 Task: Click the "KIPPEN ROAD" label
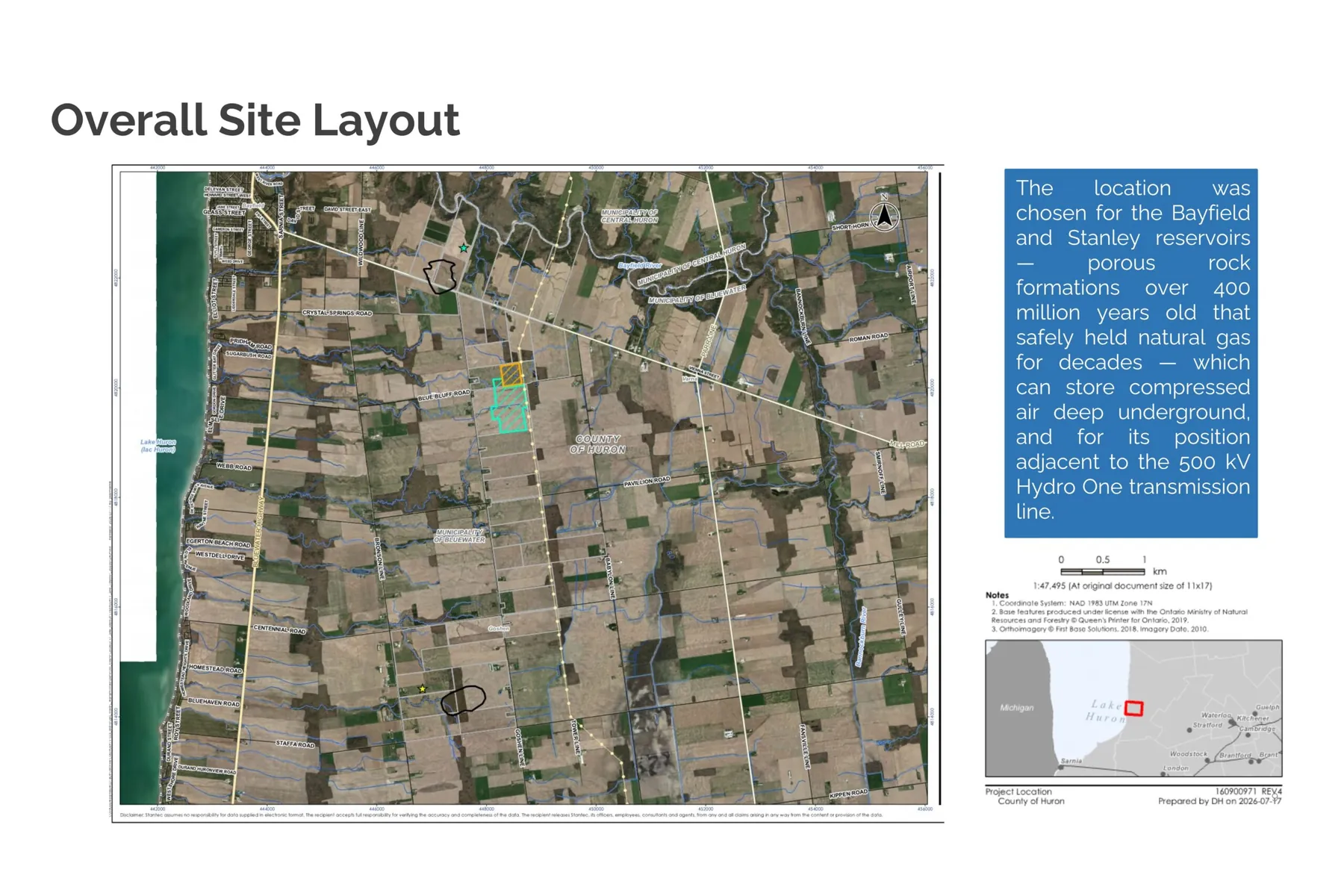pyautogui.click(x=848, y=793)
